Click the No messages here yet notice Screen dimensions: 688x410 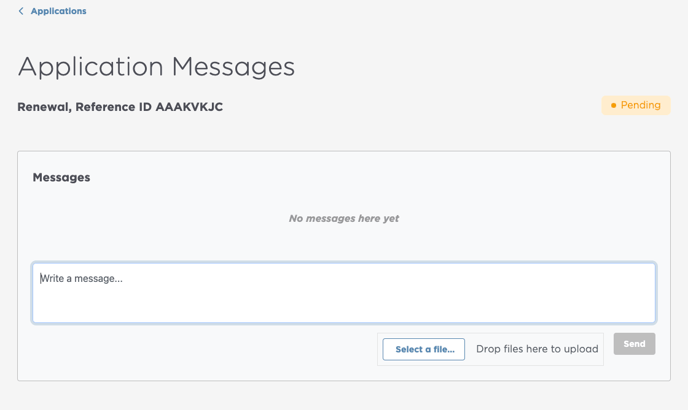click(344, 218)
